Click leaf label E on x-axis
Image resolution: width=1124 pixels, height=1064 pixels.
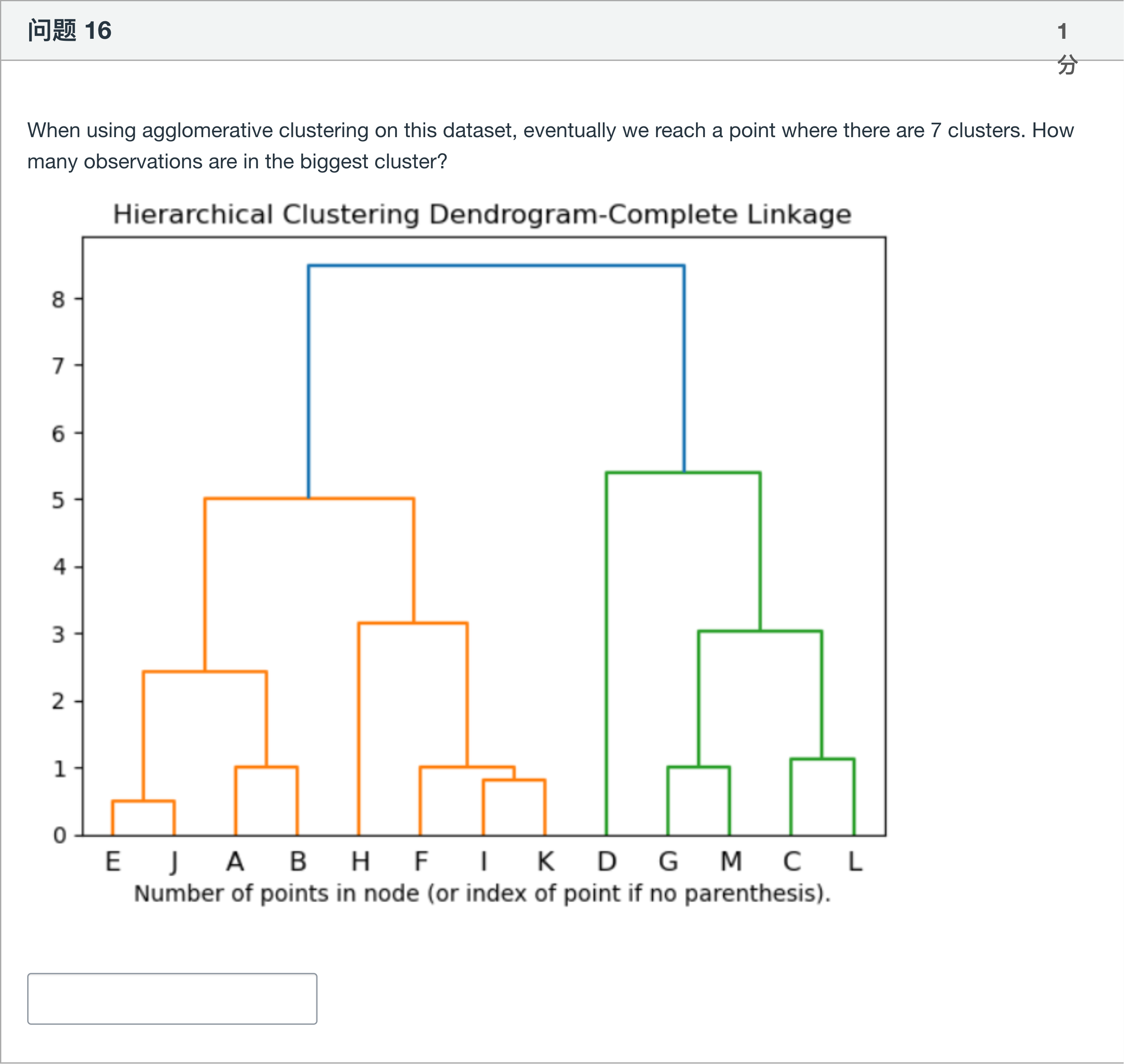click(x=113, y=862)
